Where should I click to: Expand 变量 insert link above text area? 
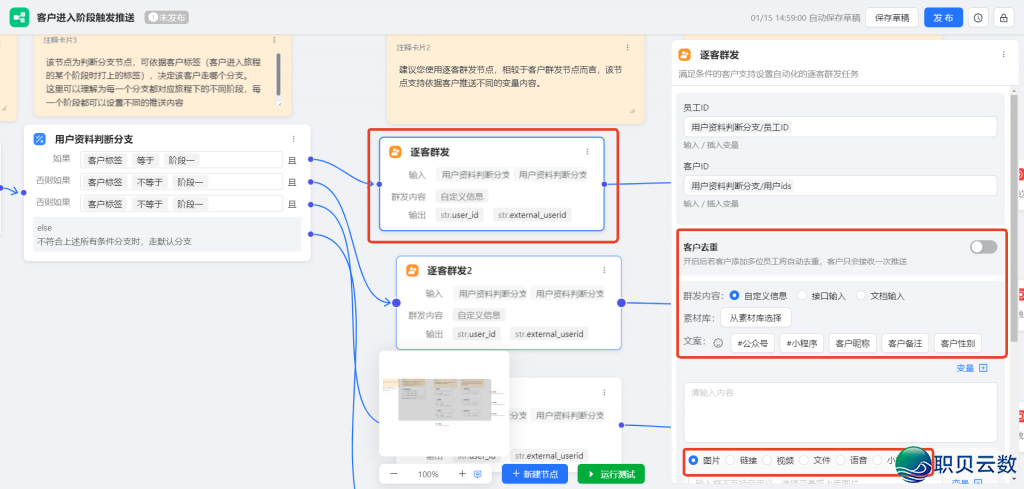click(x=971, y=368)
